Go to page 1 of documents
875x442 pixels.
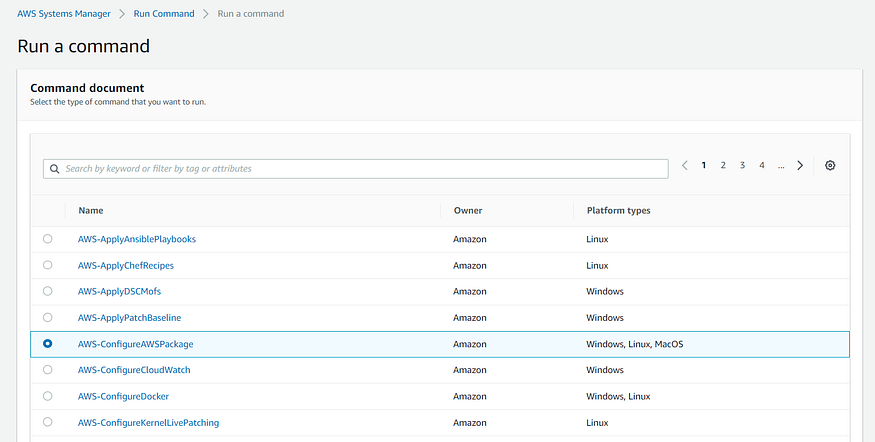pos(704,165)
